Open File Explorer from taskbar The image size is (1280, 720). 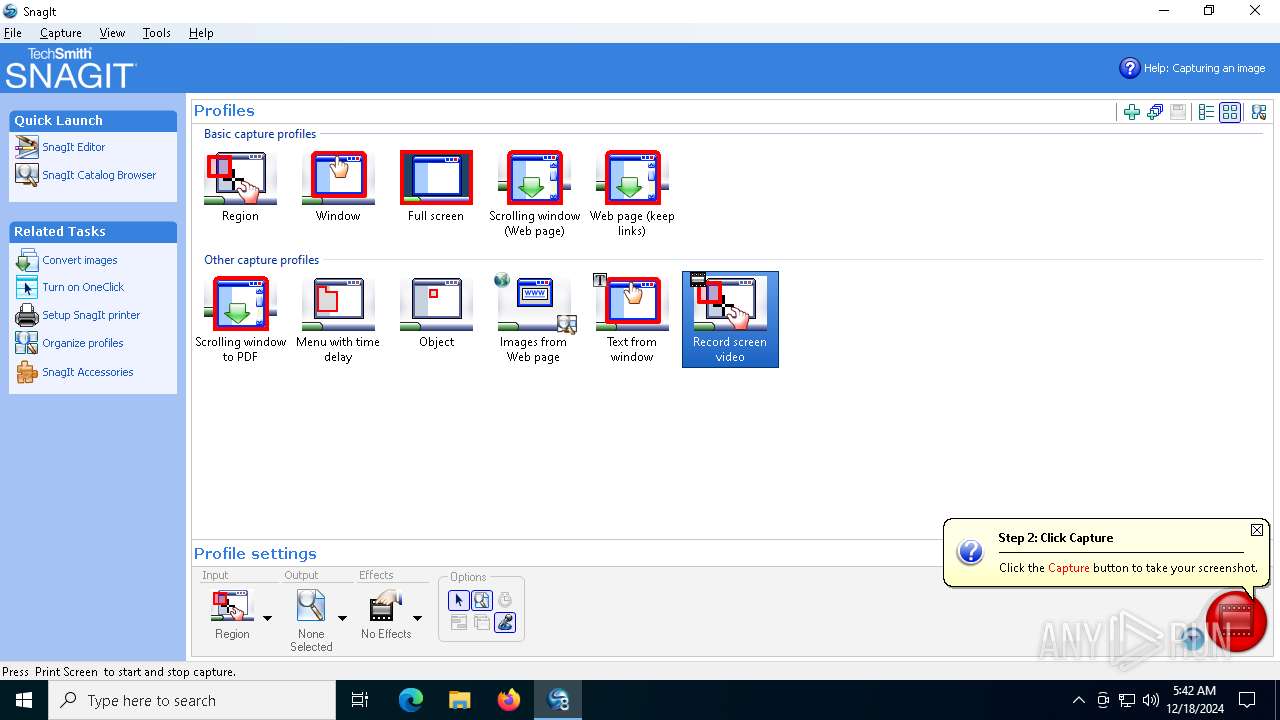(x=460, y=700)
